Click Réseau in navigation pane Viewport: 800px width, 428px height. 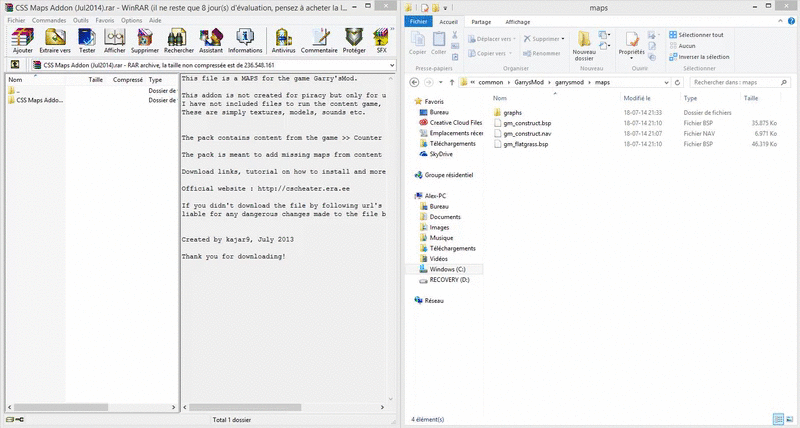coord(429,300)
